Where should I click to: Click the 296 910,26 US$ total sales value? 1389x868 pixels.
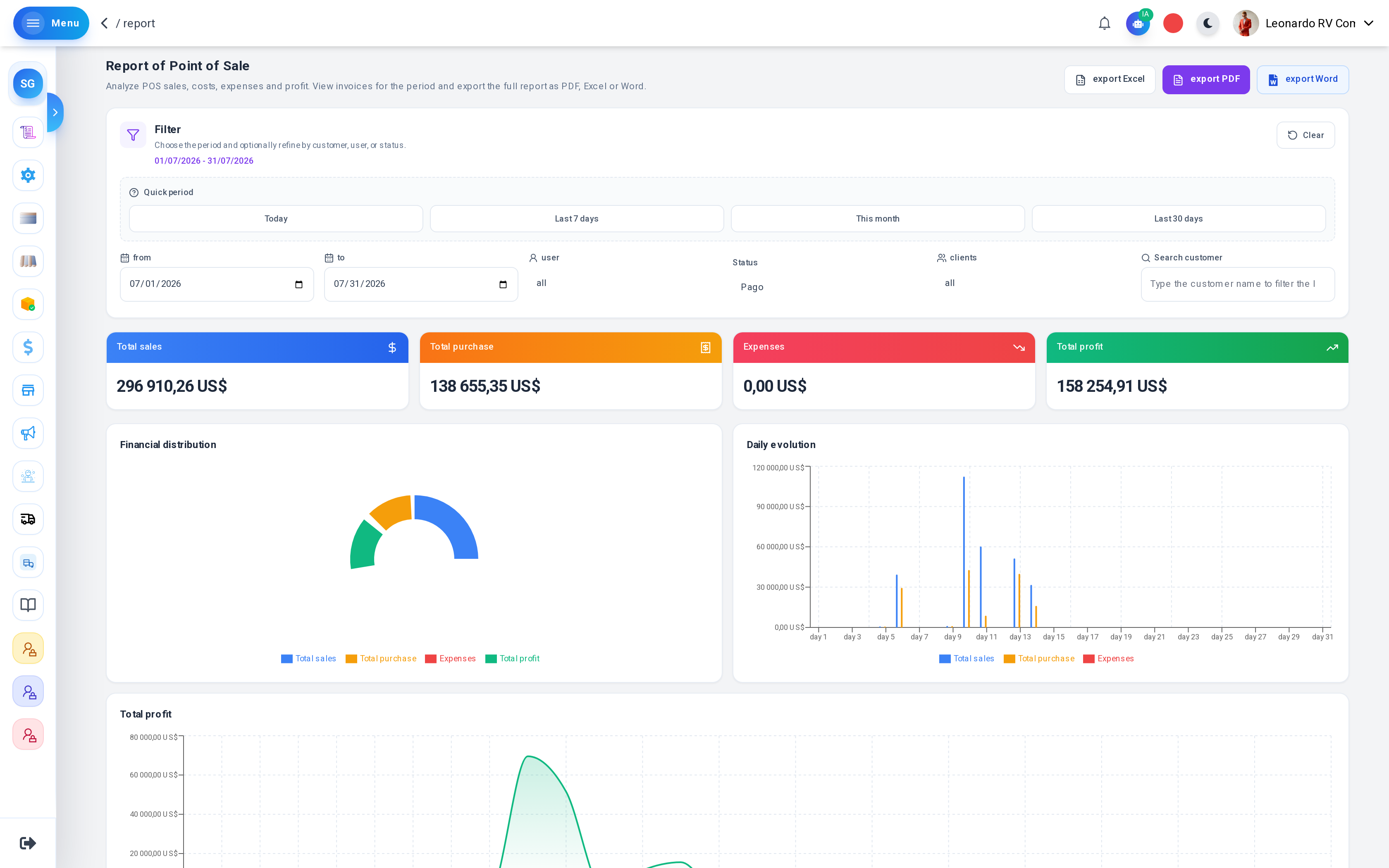172,386
